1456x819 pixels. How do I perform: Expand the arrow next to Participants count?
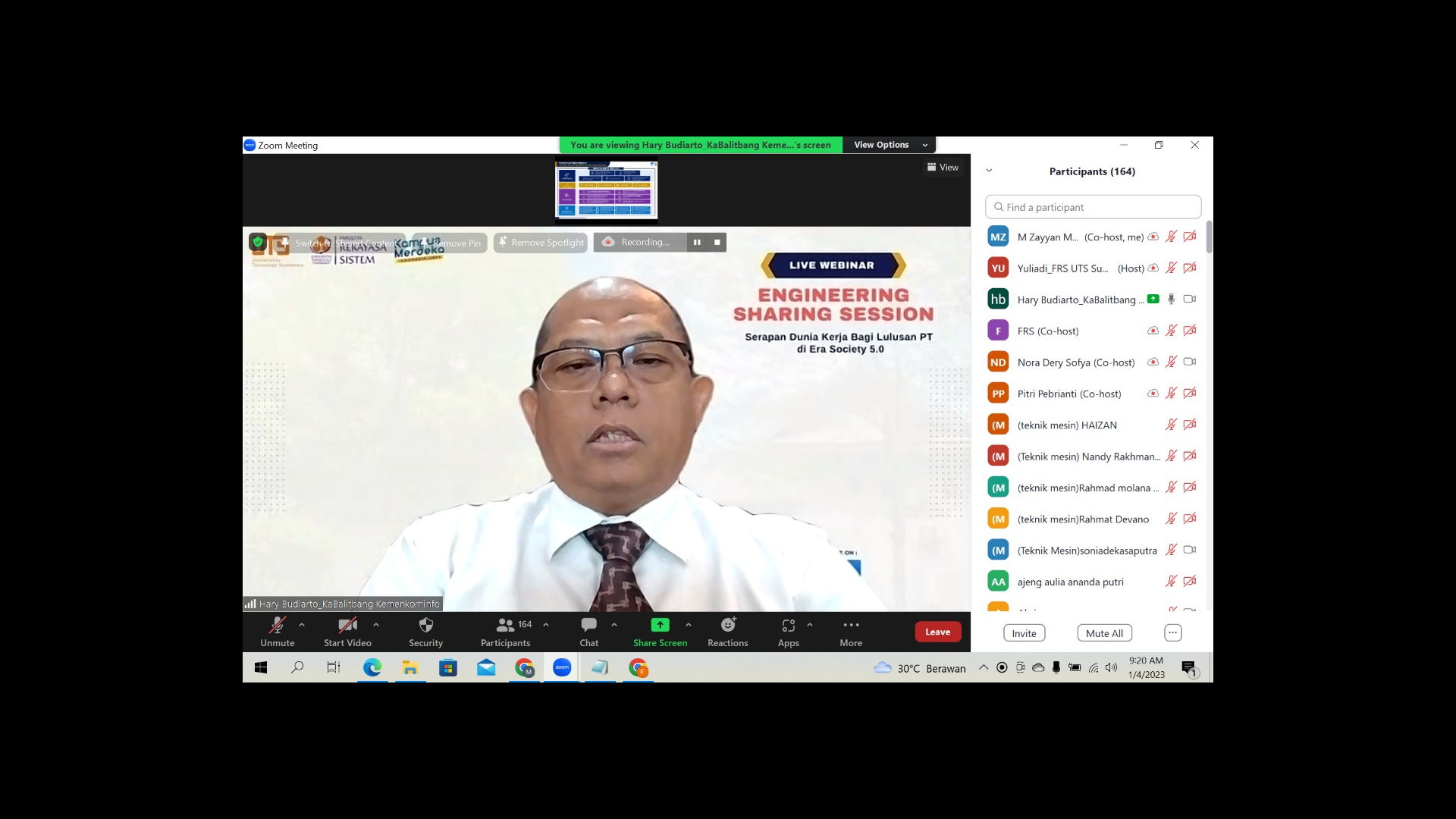click(x=546, y=625)
